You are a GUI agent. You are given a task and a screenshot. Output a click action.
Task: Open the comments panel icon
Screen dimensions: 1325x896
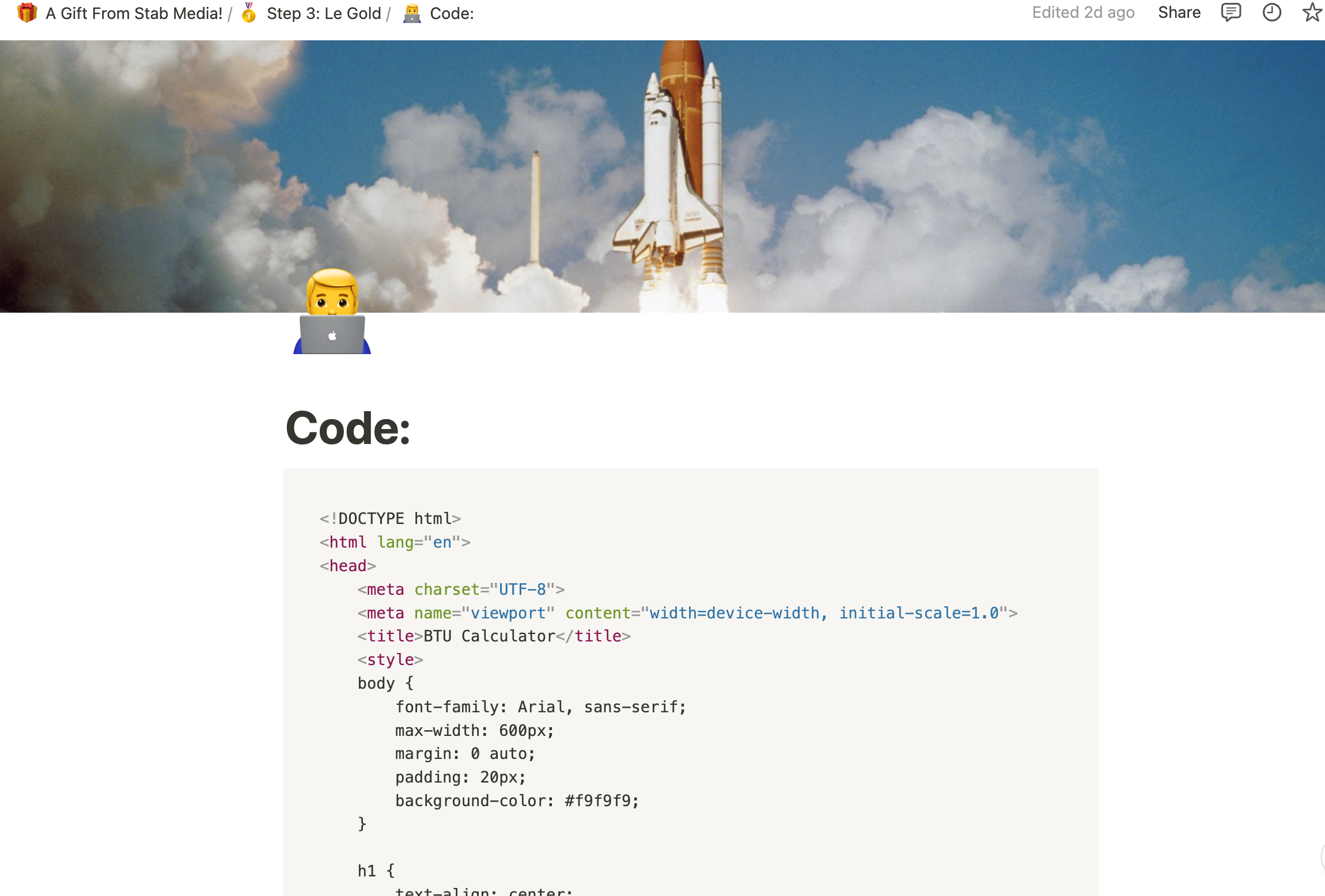1231,13
